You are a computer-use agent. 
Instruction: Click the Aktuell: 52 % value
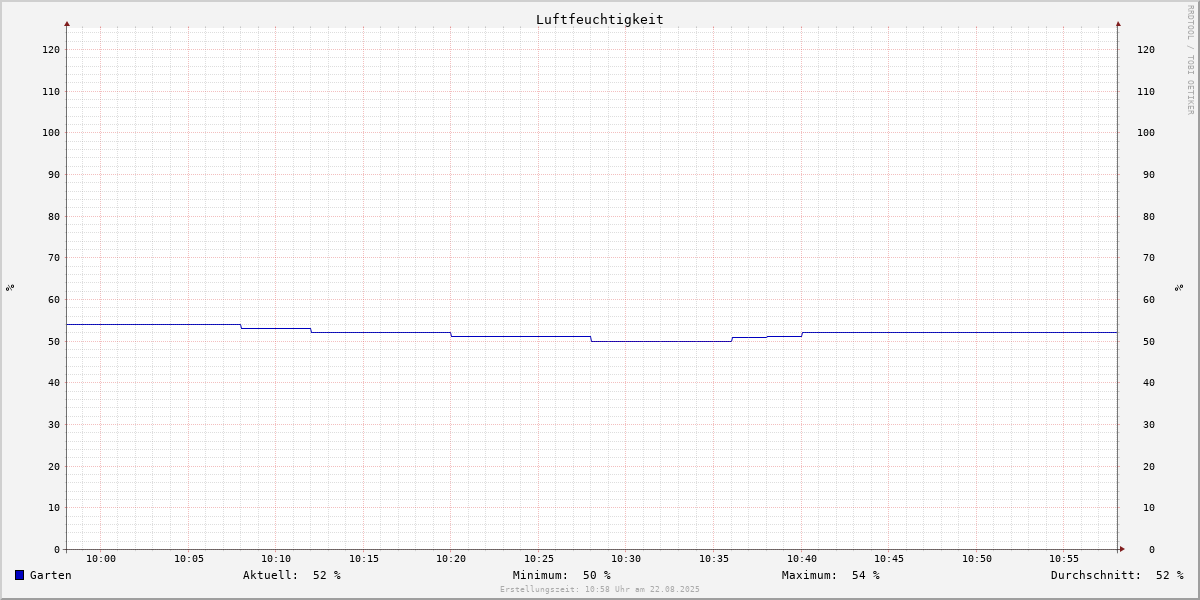[292, 575]
